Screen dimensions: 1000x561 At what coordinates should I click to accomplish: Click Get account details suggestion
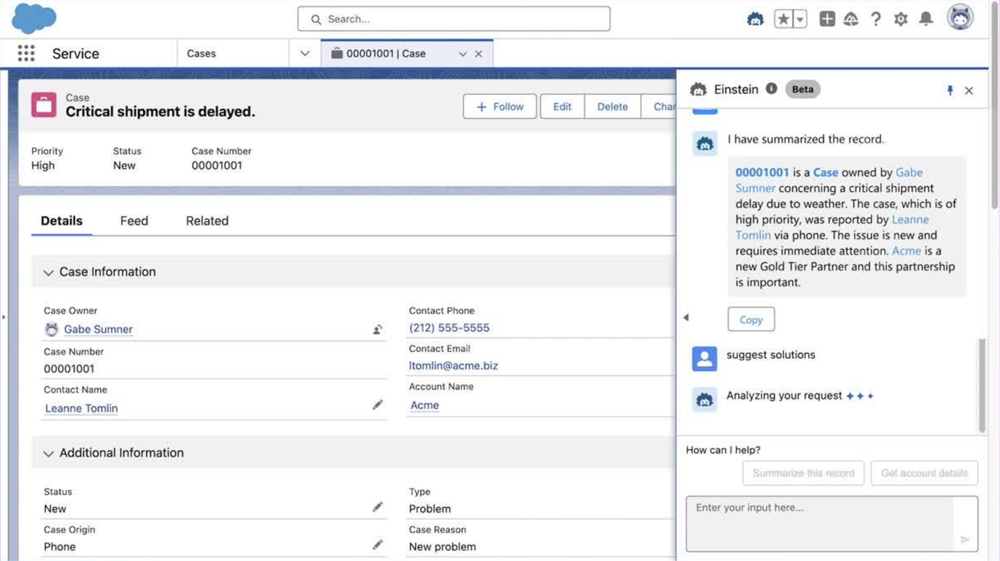(x=924, y=473)
